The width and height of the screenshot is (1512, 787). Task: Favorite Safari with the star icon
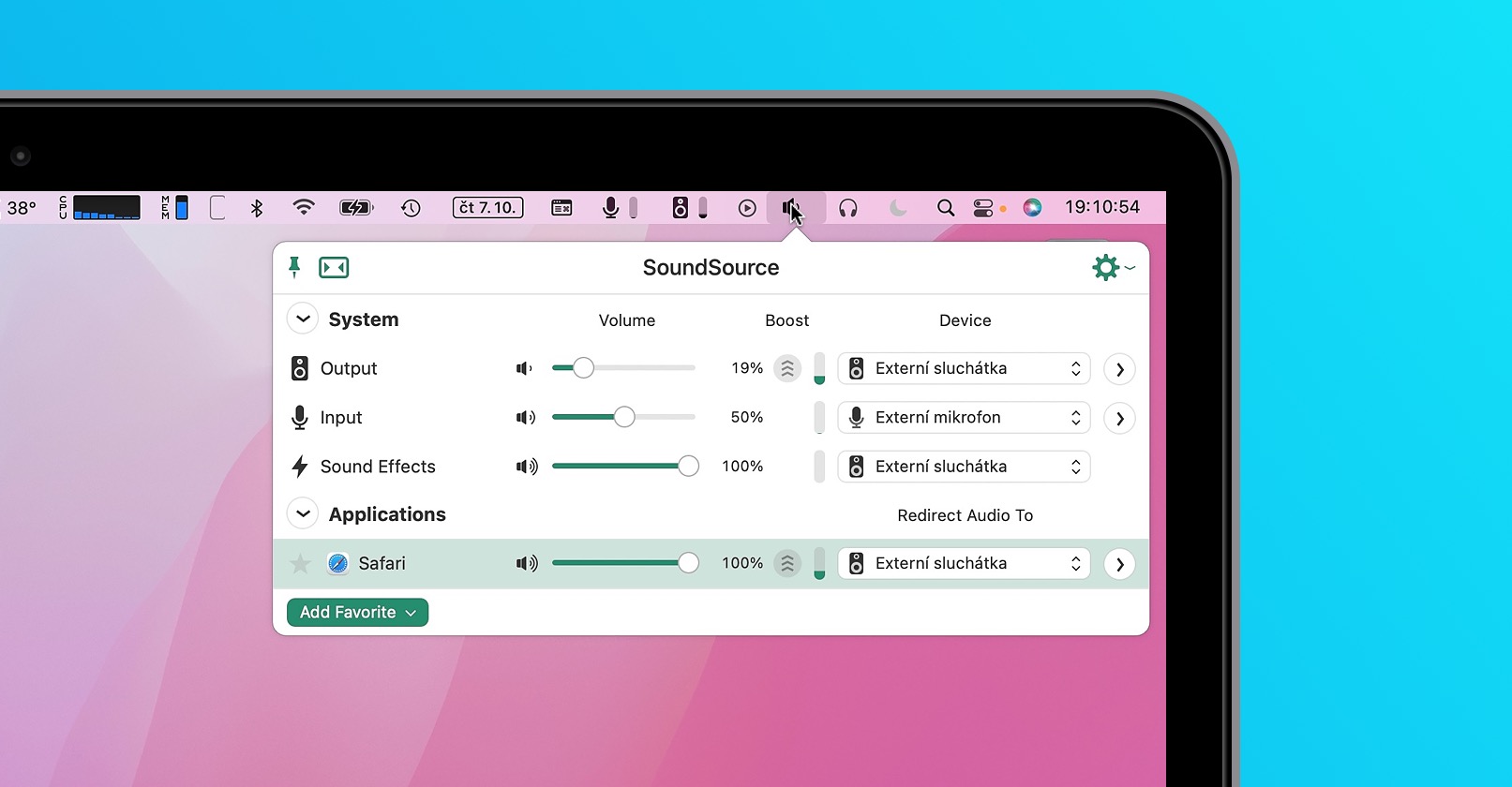click(x=300, y=563)
